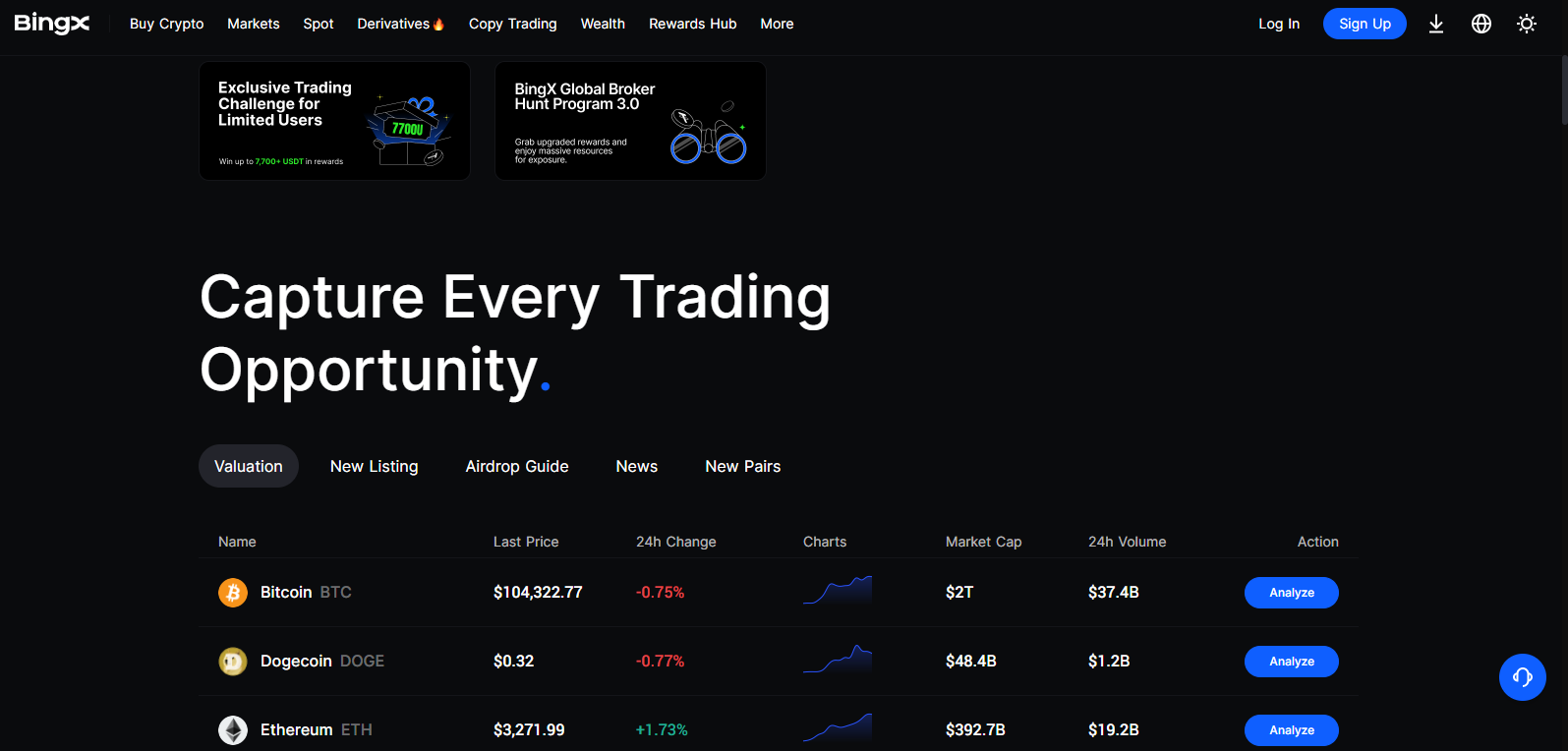Viewport: 1568px width, 751px height.
Task: Click Analyze for Dogecoin
Action: point(1292,662)
